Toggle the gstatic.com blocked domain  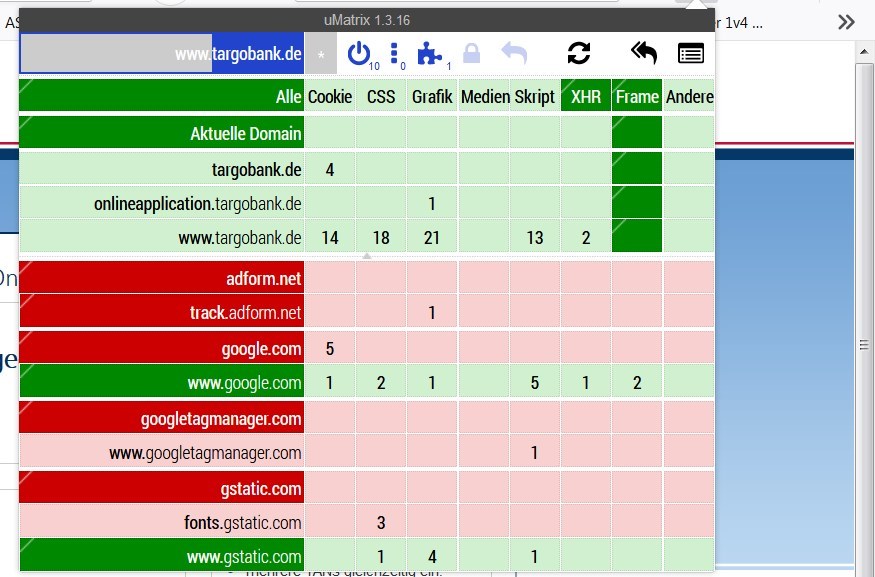click(x=162, y=488)
